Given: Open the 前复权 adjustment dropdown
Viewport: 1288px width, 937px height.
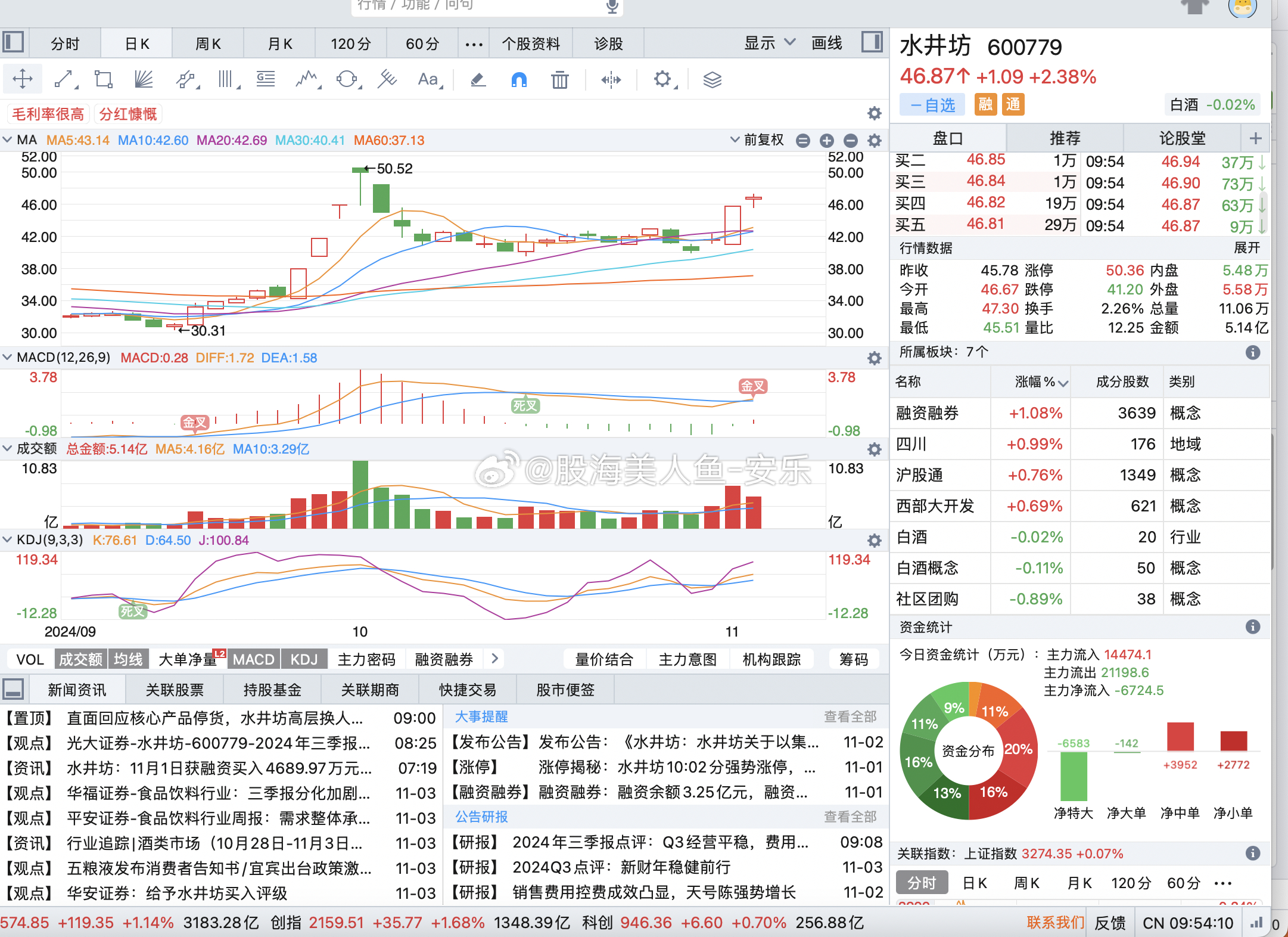Looking at the screenshot, I should (757, 140).
